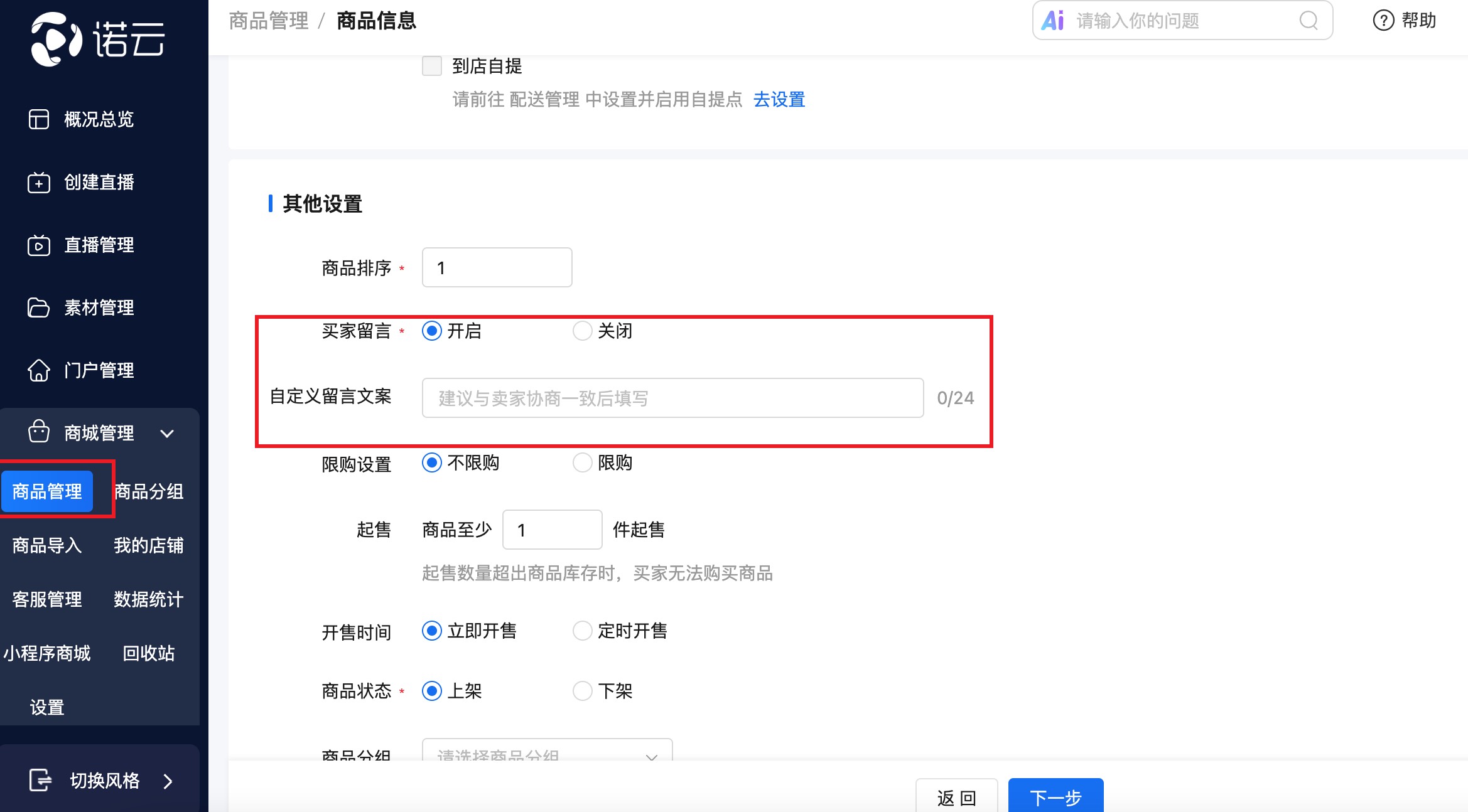Follow the 去设置 link
Image resolution: width=1468 pixels, height=812 pixels.
tap(779, 100)
